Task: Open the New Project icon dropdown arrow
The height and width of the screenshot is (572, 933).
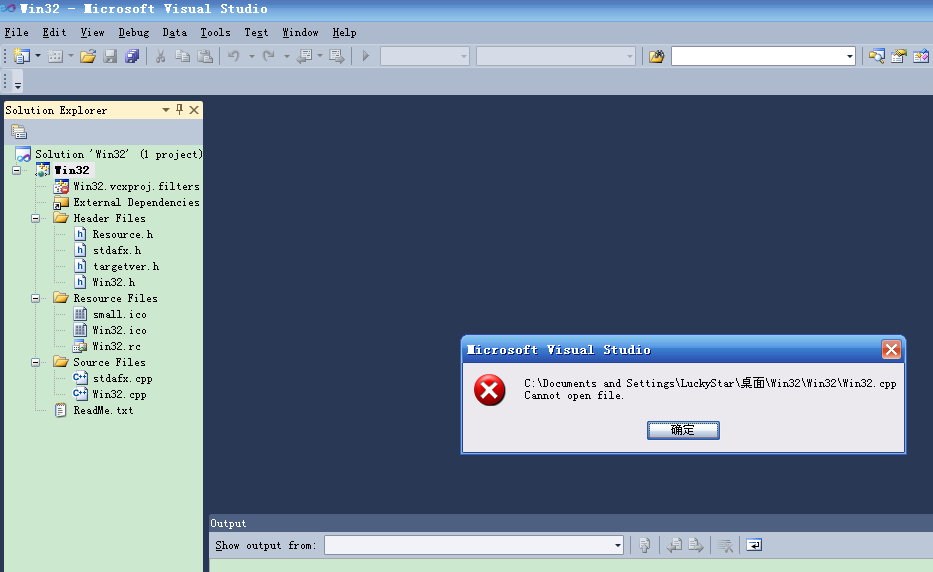Action: 38,56
